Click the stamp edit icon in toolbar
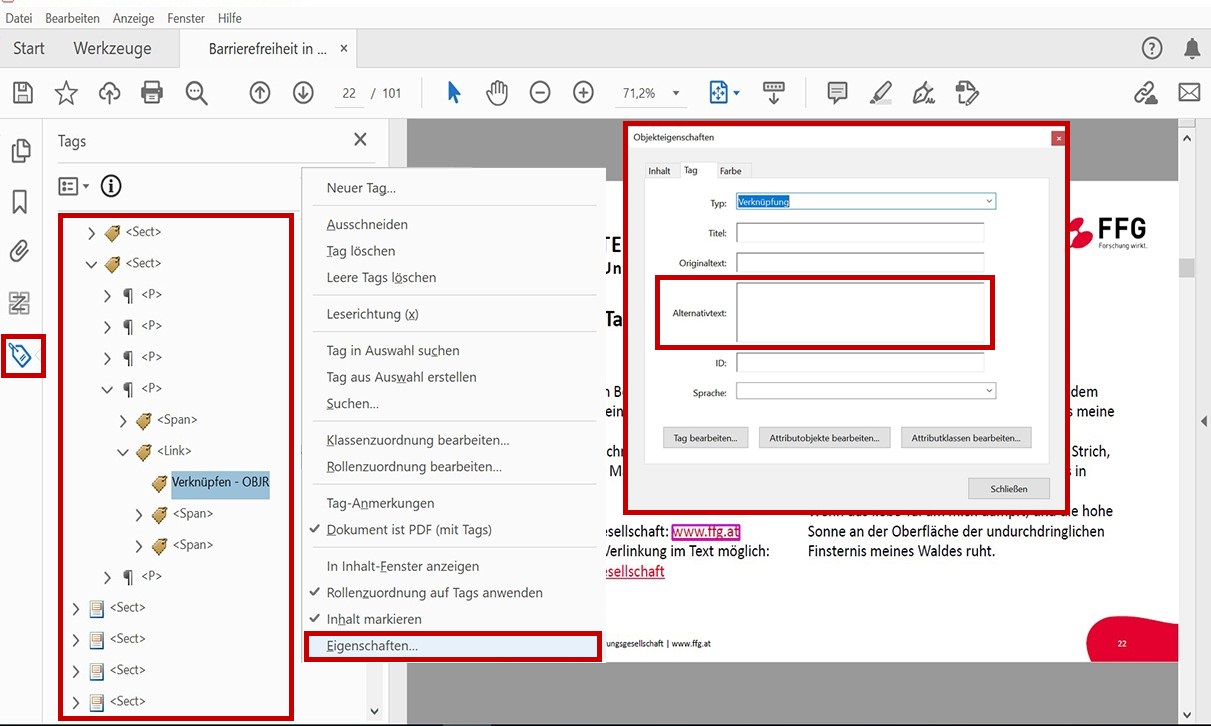This screenshot has height=726, width=1211. [967, 93]
